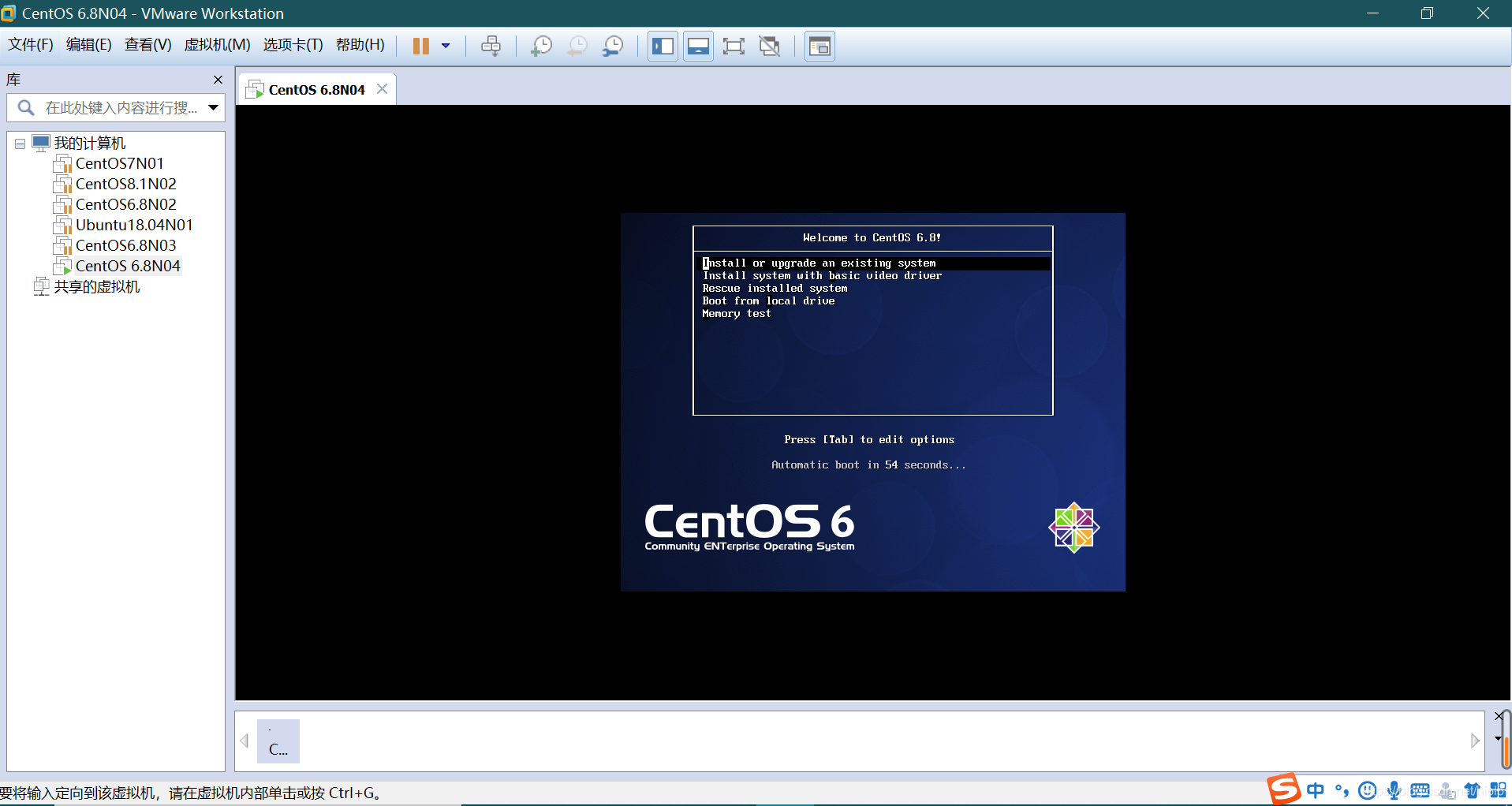Select CentOS7N01 in the library

pos(120,164)
